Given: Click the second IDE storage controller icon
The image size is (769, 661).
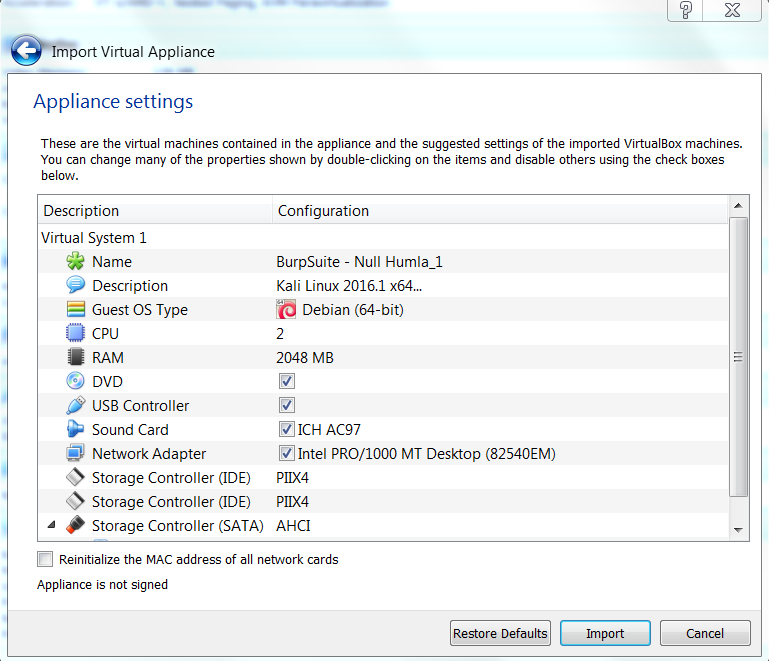Looking at the screenshot, I should point(75,501).
